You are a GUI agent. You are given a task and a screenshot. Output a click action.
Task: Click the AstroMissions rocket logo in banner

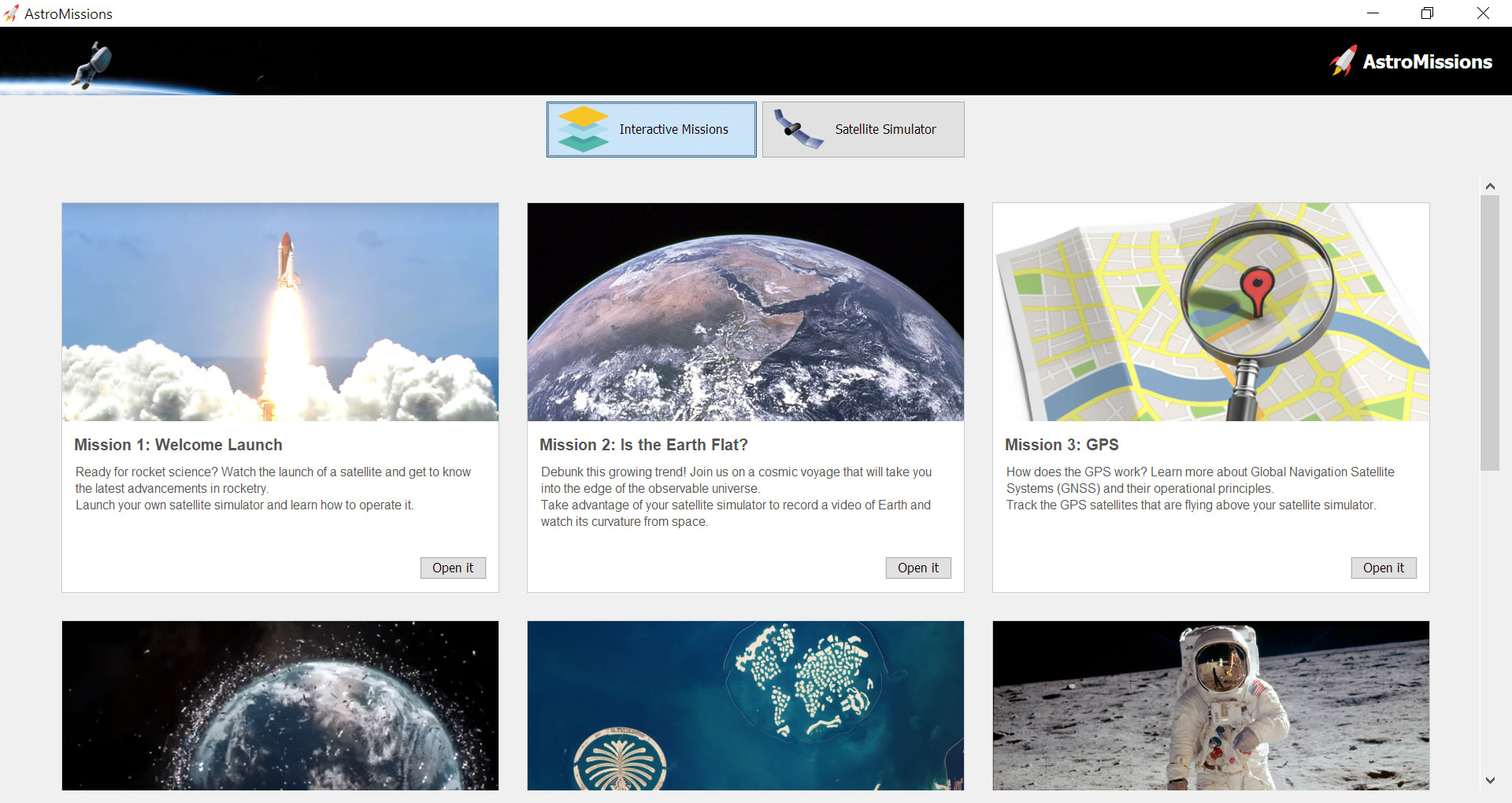pos(1343,61)
